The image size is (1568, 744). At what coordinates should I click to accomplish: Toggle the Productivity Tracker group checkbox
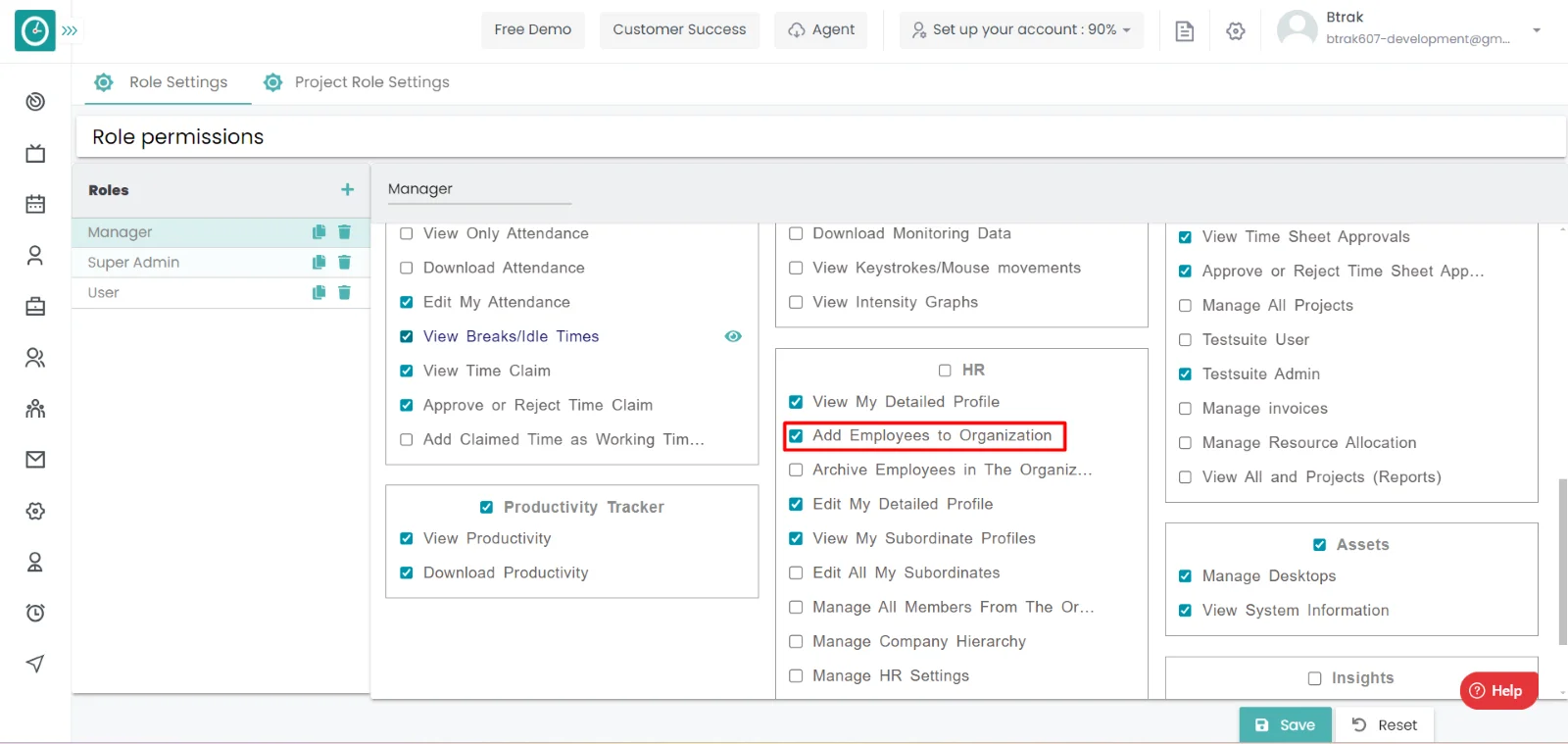[x=486, y=507]
